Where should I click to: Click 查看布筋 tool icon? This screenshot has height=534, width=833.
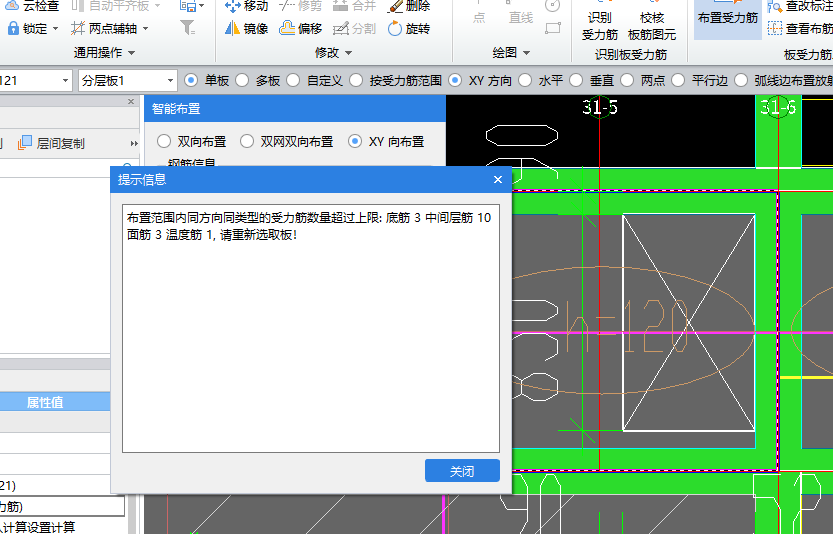pyautogui.click(x=775, y=28)
